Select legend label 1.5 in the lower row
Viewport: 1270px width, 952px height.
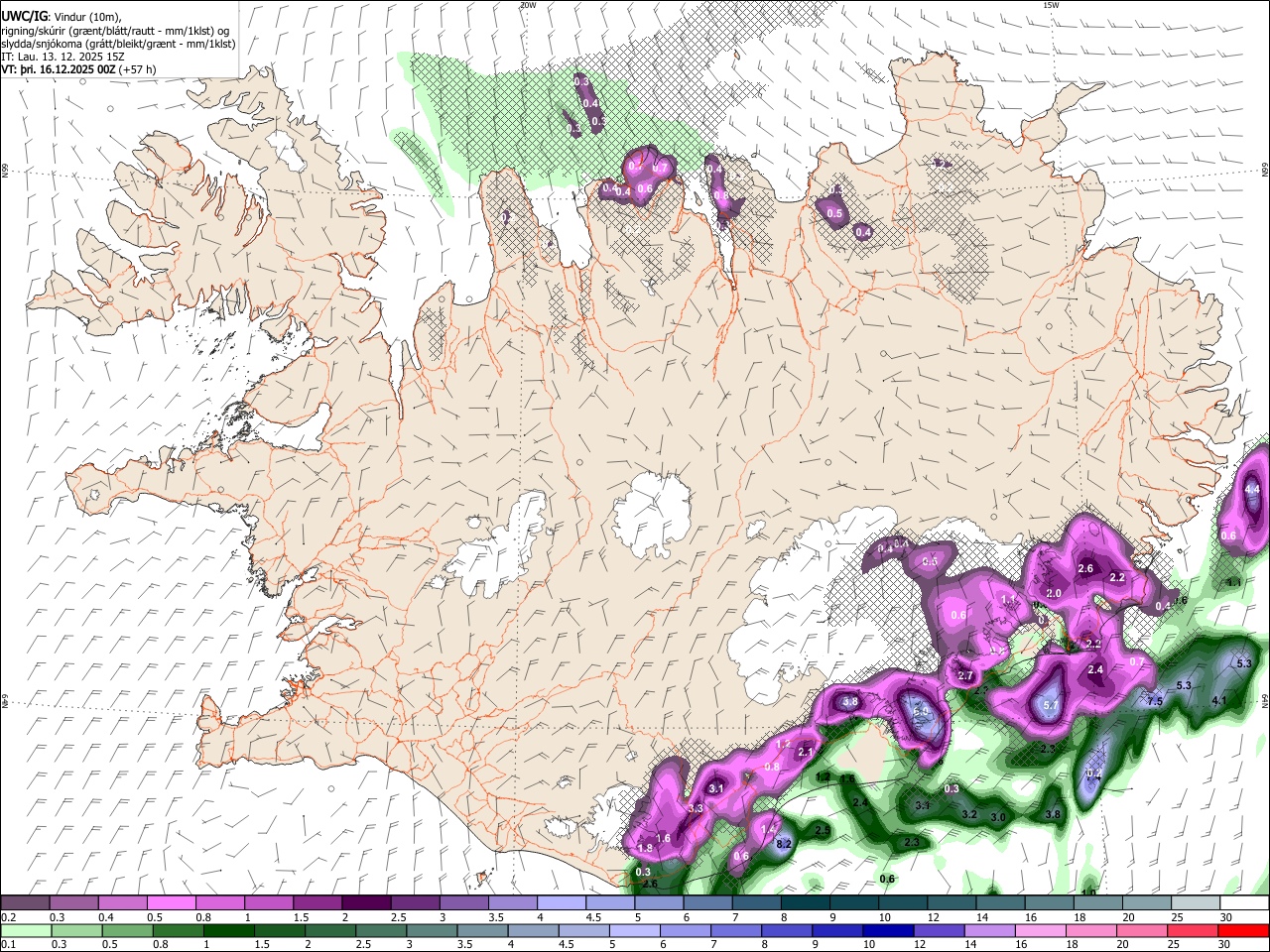point(262,945)
